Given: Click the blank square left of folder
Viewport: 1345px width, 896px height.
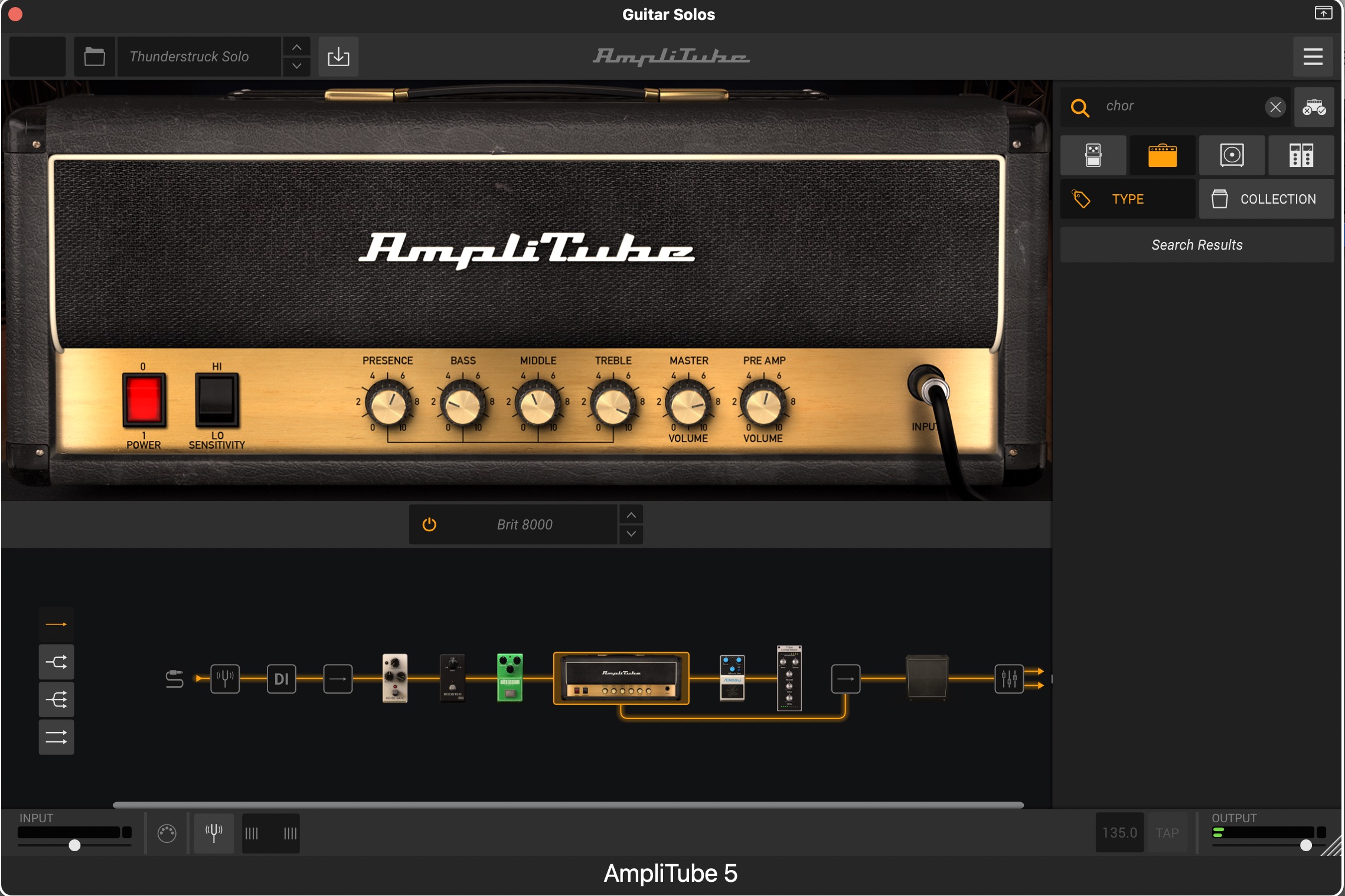Looking at the screenshot, I should [38, 57].
